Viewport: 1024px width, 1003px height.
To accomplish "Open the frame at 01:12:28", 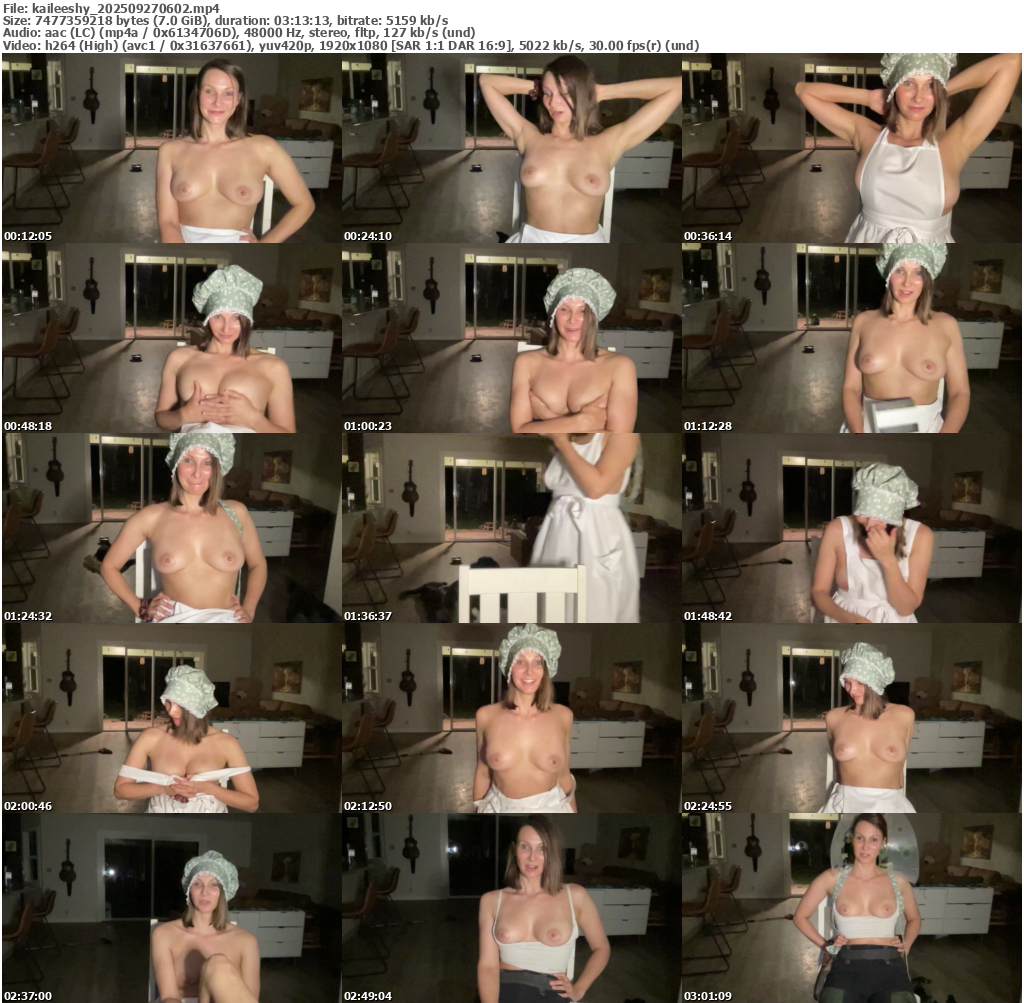I will pos(852,338).
